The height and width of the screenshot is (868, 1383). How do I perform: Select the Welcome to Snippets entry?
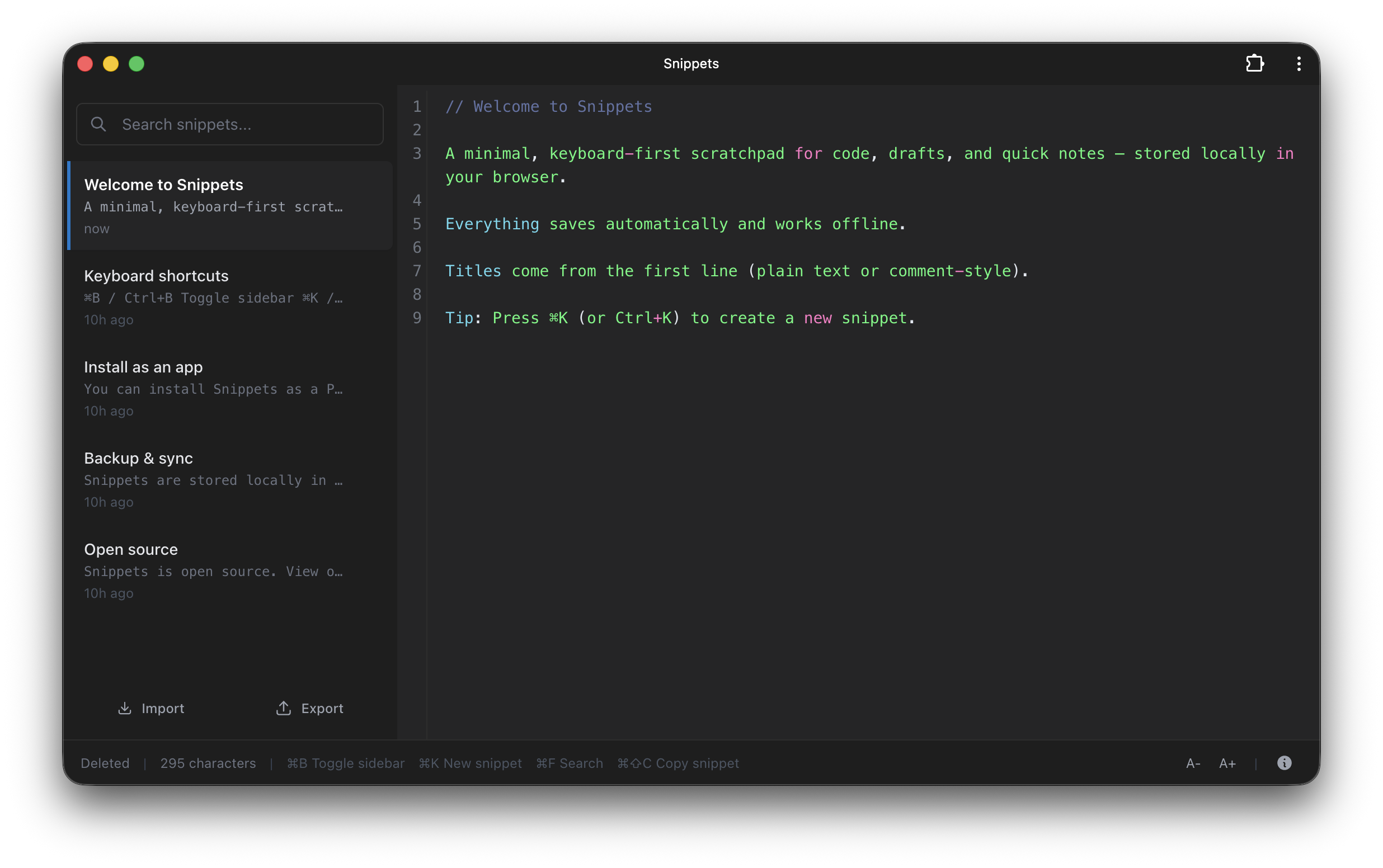(229, 205)
